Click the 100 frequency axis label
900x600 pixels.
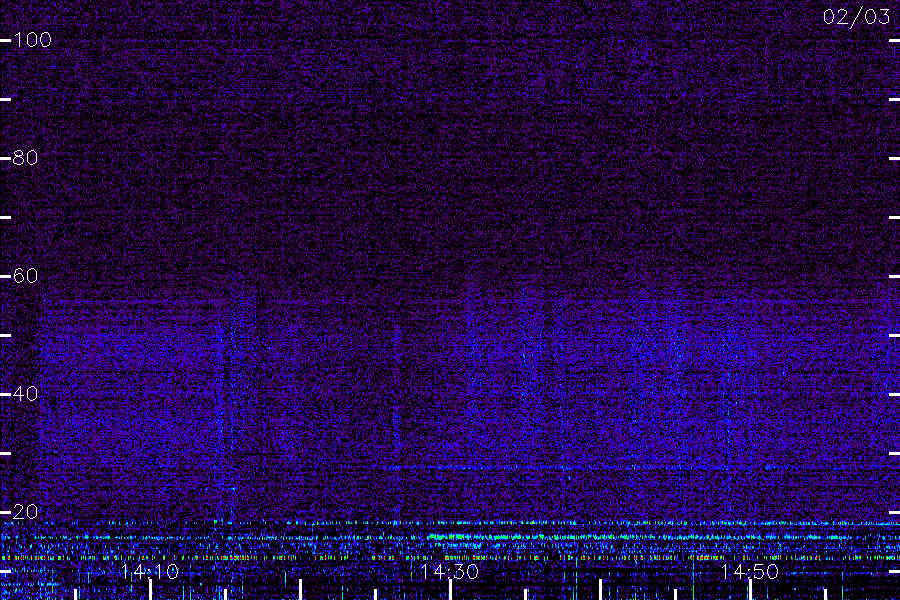point(32,40)
